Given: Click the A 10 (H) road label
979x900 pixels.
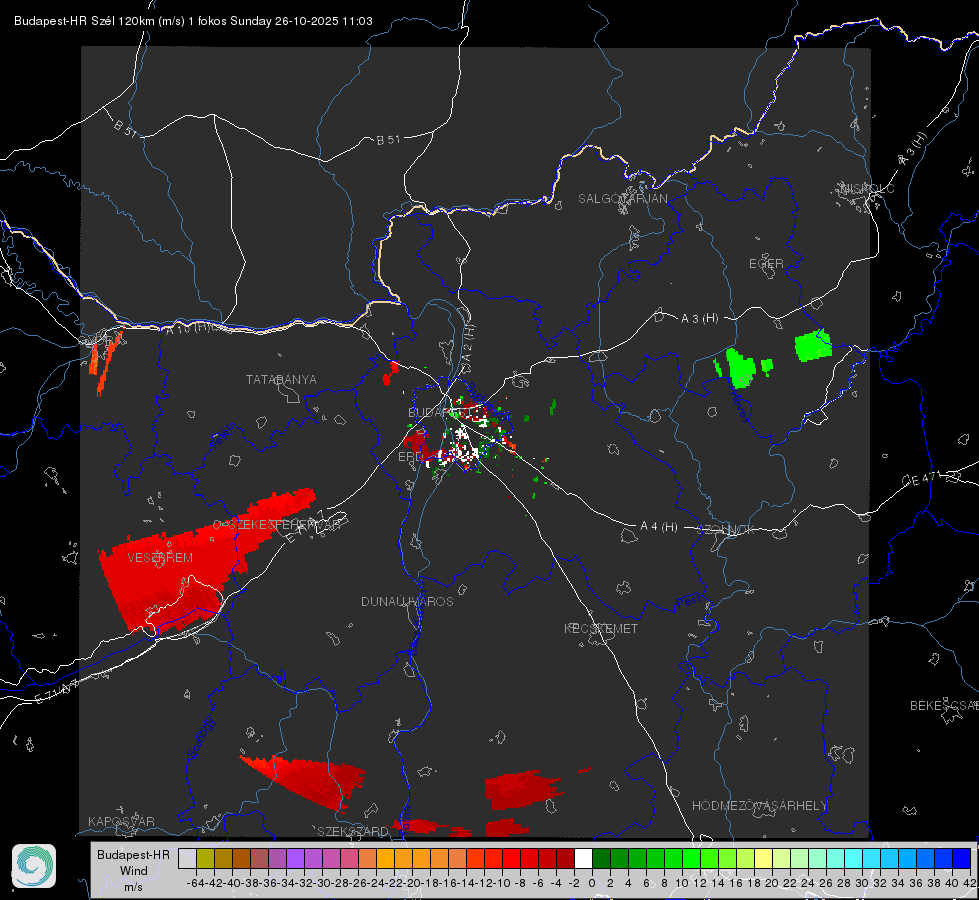Looking at the screenshot, I should 189,327.
